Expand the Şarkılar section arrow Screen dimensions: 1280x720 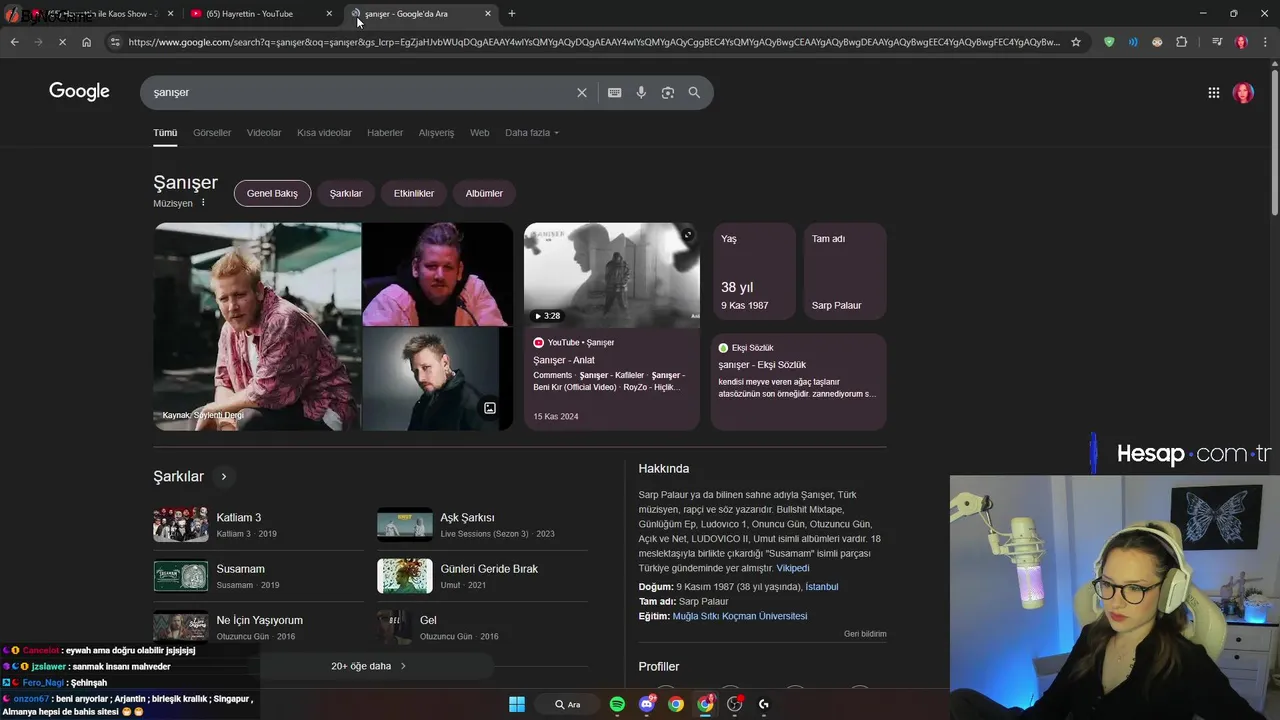coord(224,477)
